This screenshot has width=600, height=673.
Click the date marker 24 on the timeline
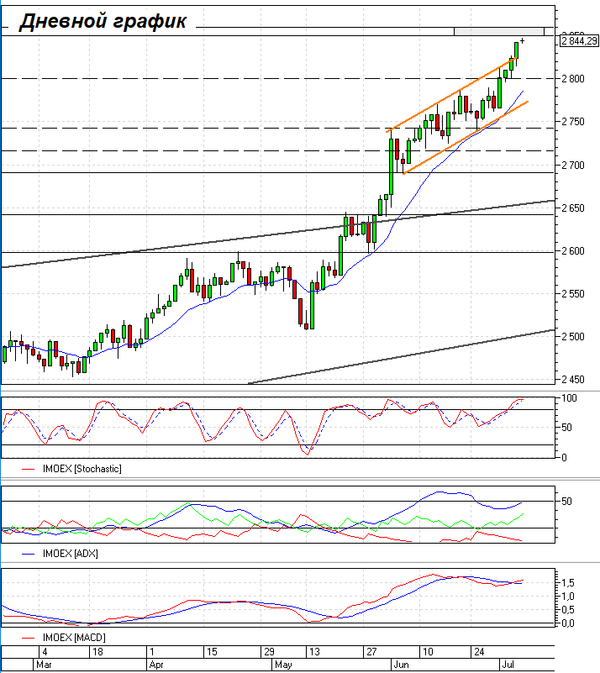click(479, 652)
